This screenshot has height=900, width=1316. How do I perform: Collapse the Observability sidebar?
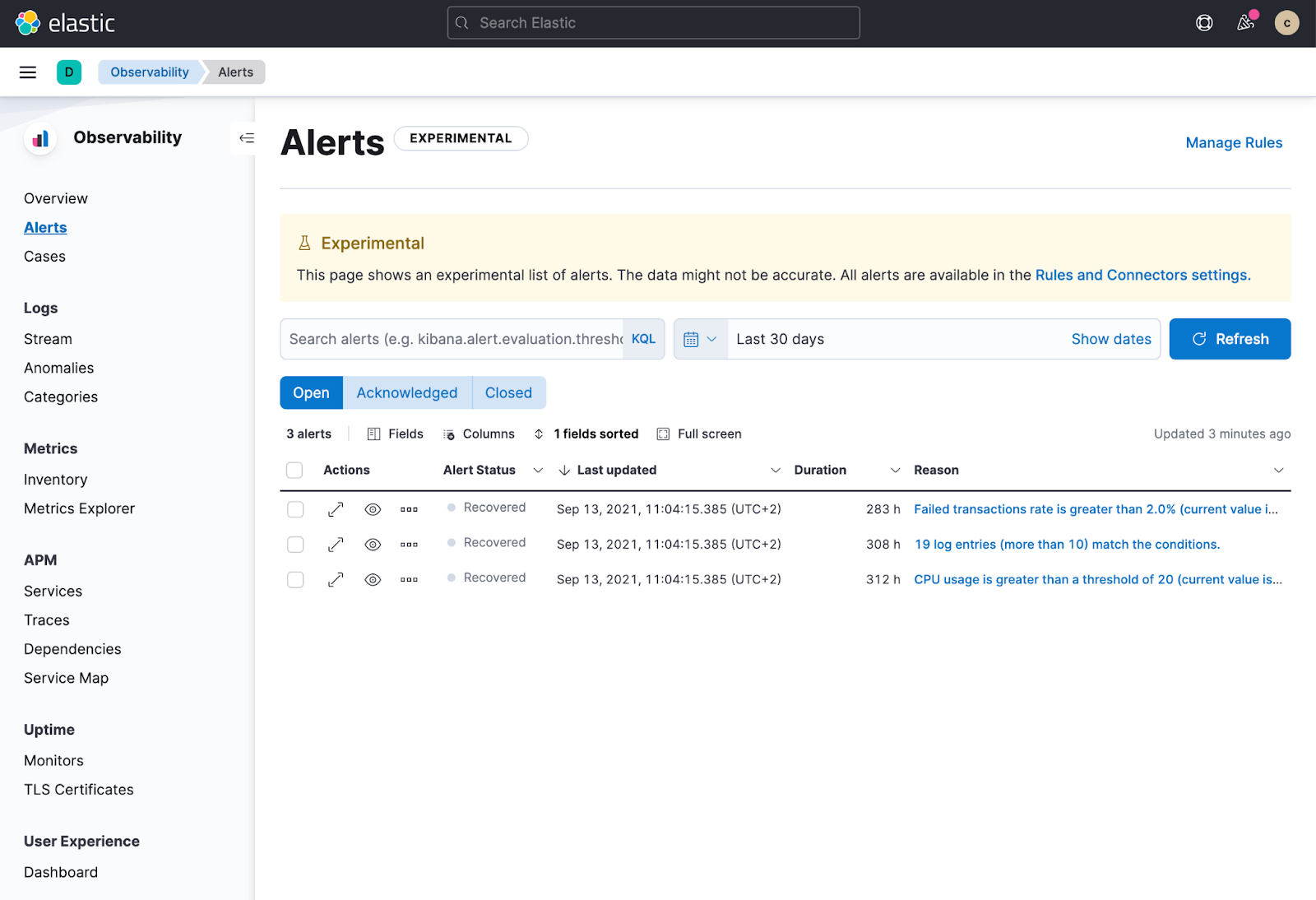coord(245,138)
